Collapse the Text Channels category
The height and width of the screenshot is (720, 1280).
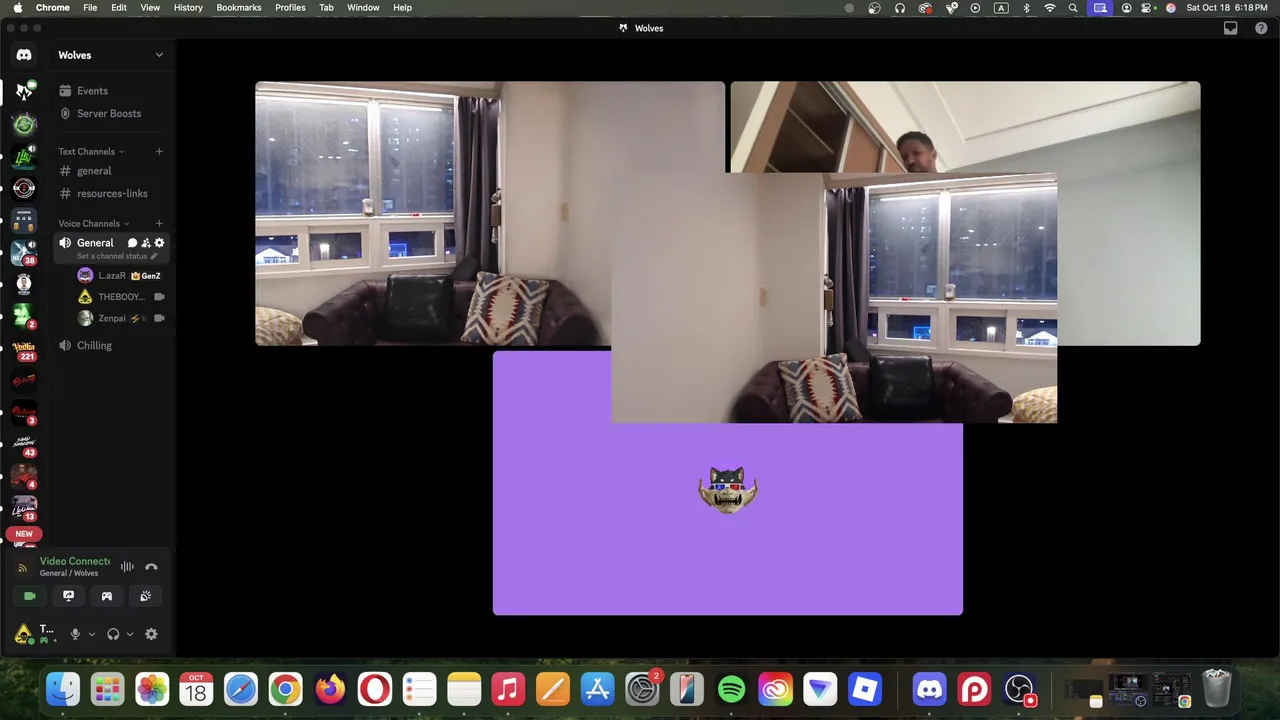coord(91,151)
